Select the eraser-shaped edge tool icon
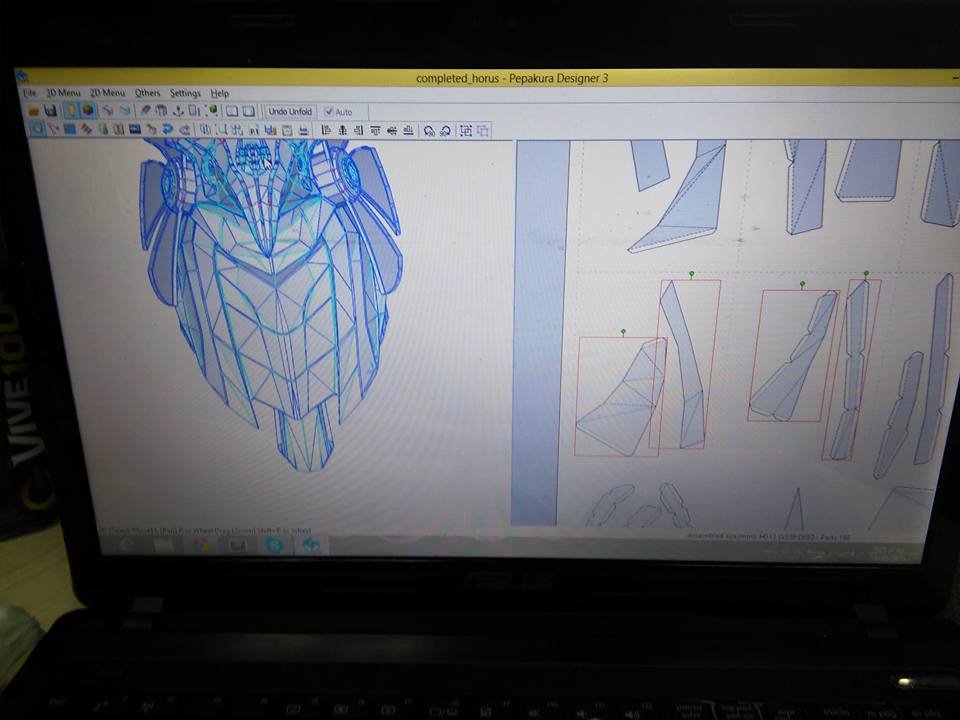 [x=144, y=111]
